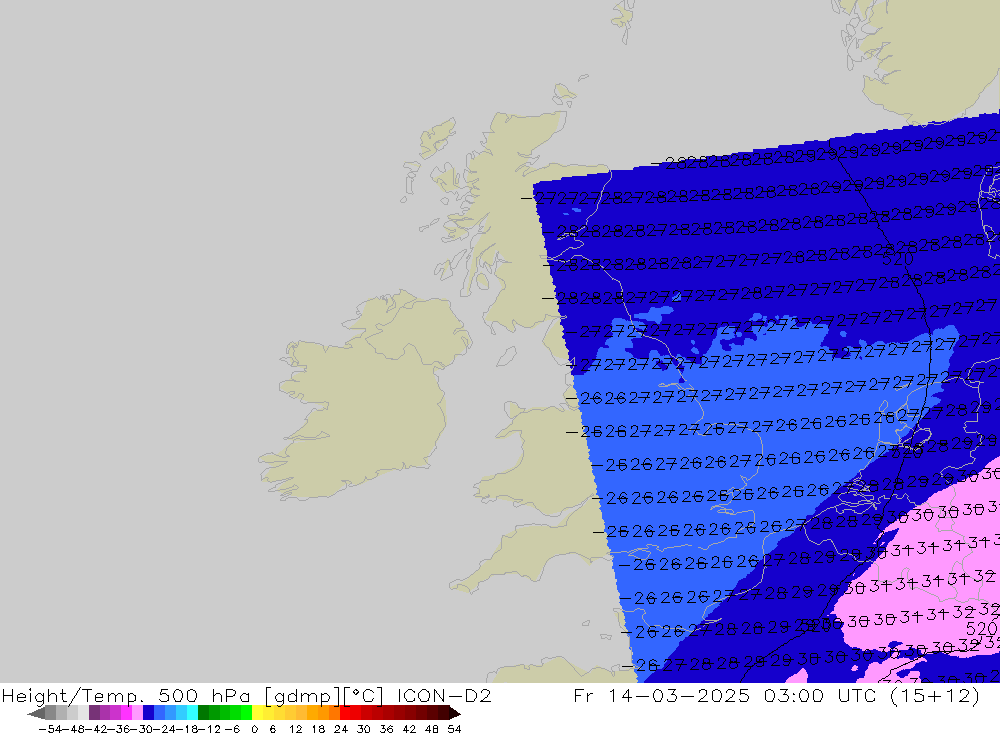The height and width of the screenshot is (733, 1000).
Task: Click the positive 42 legend value
Action: pos(409,729)
